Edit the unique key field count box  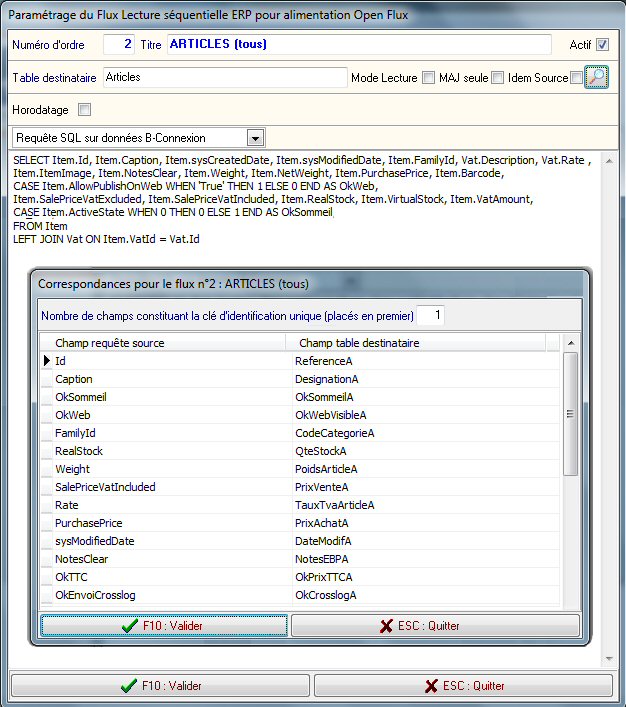(430, 315)
